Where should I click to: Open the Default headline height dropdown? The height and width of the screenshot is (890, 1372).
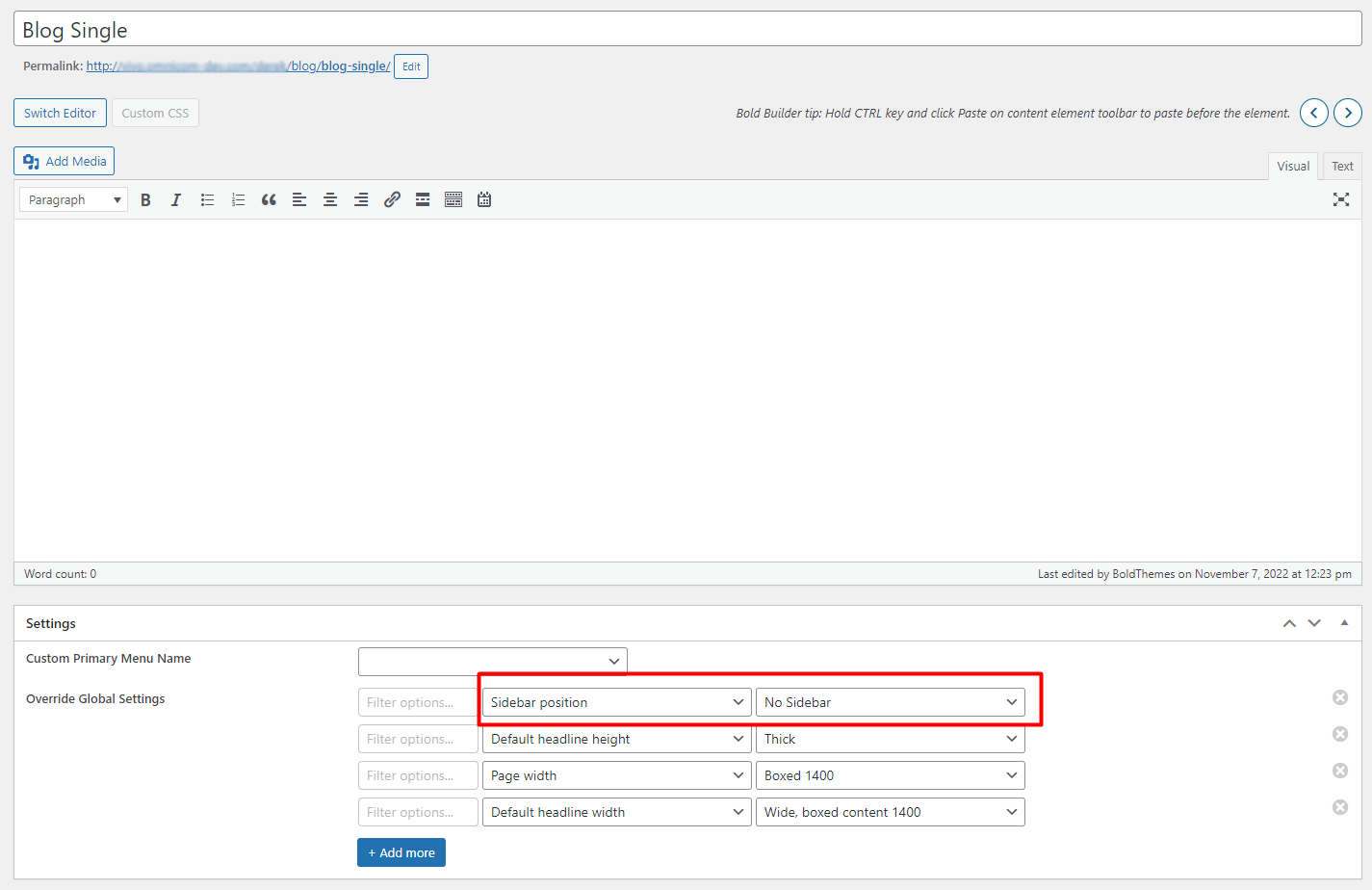click(x=617, y=739)
